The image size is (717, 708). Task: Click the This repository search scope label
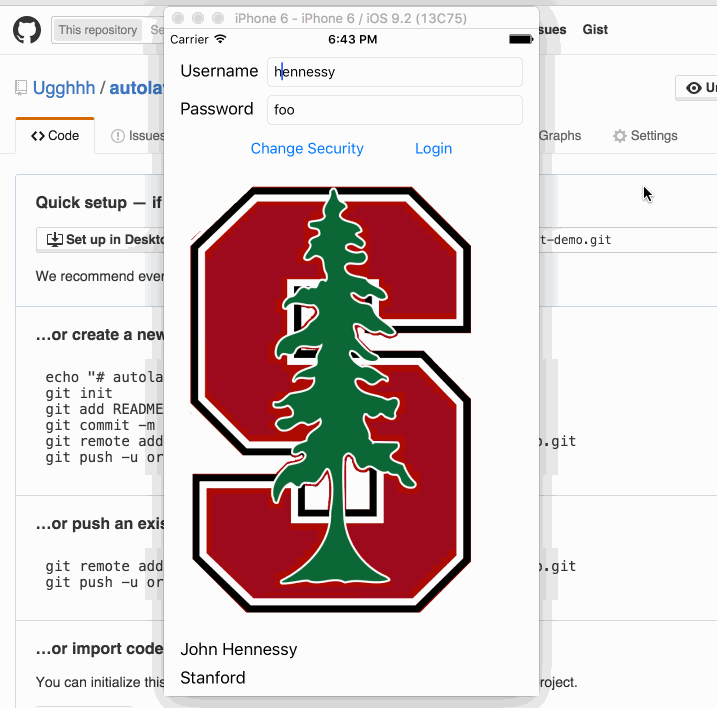click(97, 30)
